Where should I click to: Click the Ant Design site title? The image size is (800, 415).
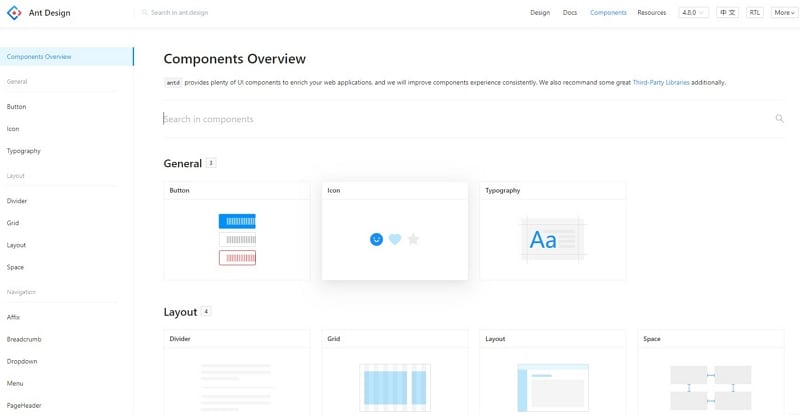[49, 13]
